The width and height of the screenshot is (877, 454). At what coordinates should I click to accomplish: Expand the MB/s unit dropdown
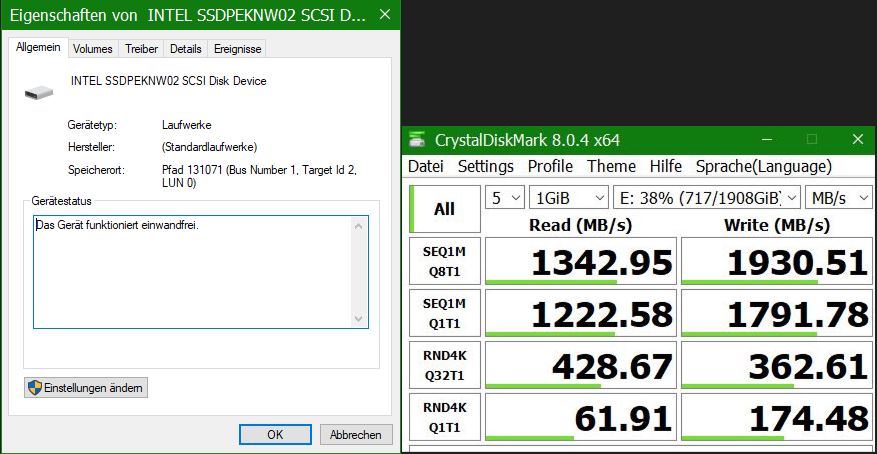click(x=838, y=197)
